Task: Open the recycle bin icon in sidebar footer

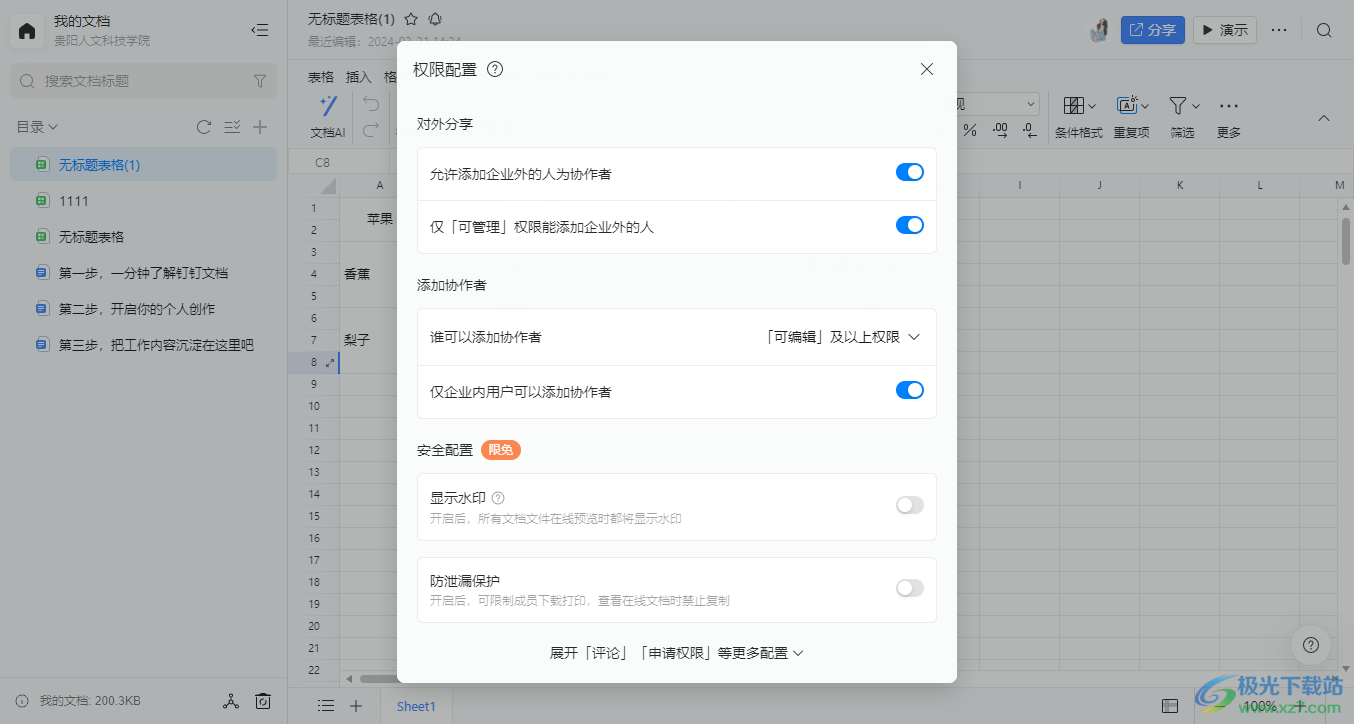Action: pyautogui.click(x=263, y=701)
